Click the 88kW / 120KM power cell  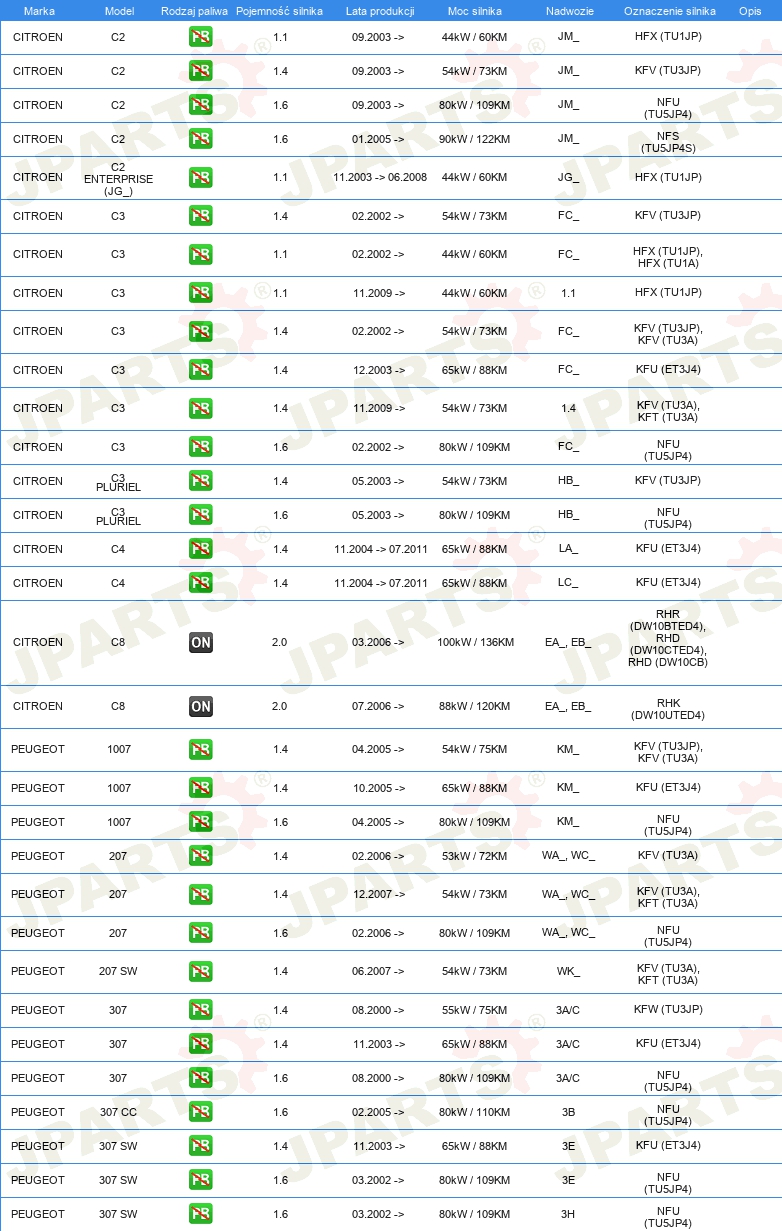tap(476, 706)
